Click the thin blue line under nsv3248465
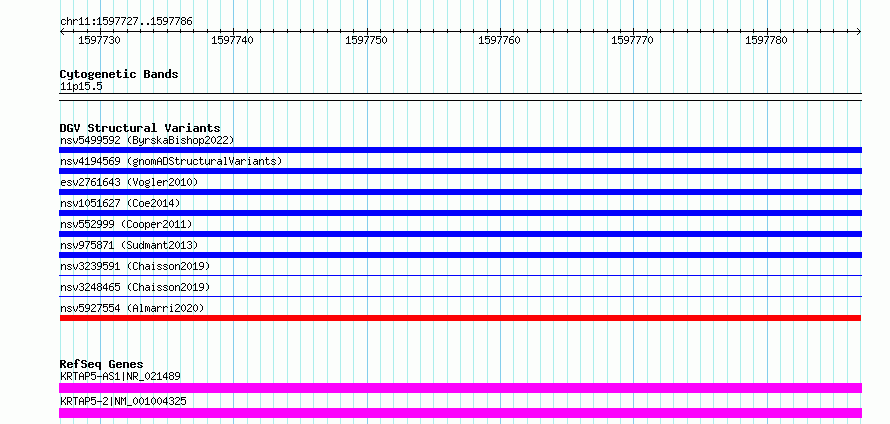 460,296
